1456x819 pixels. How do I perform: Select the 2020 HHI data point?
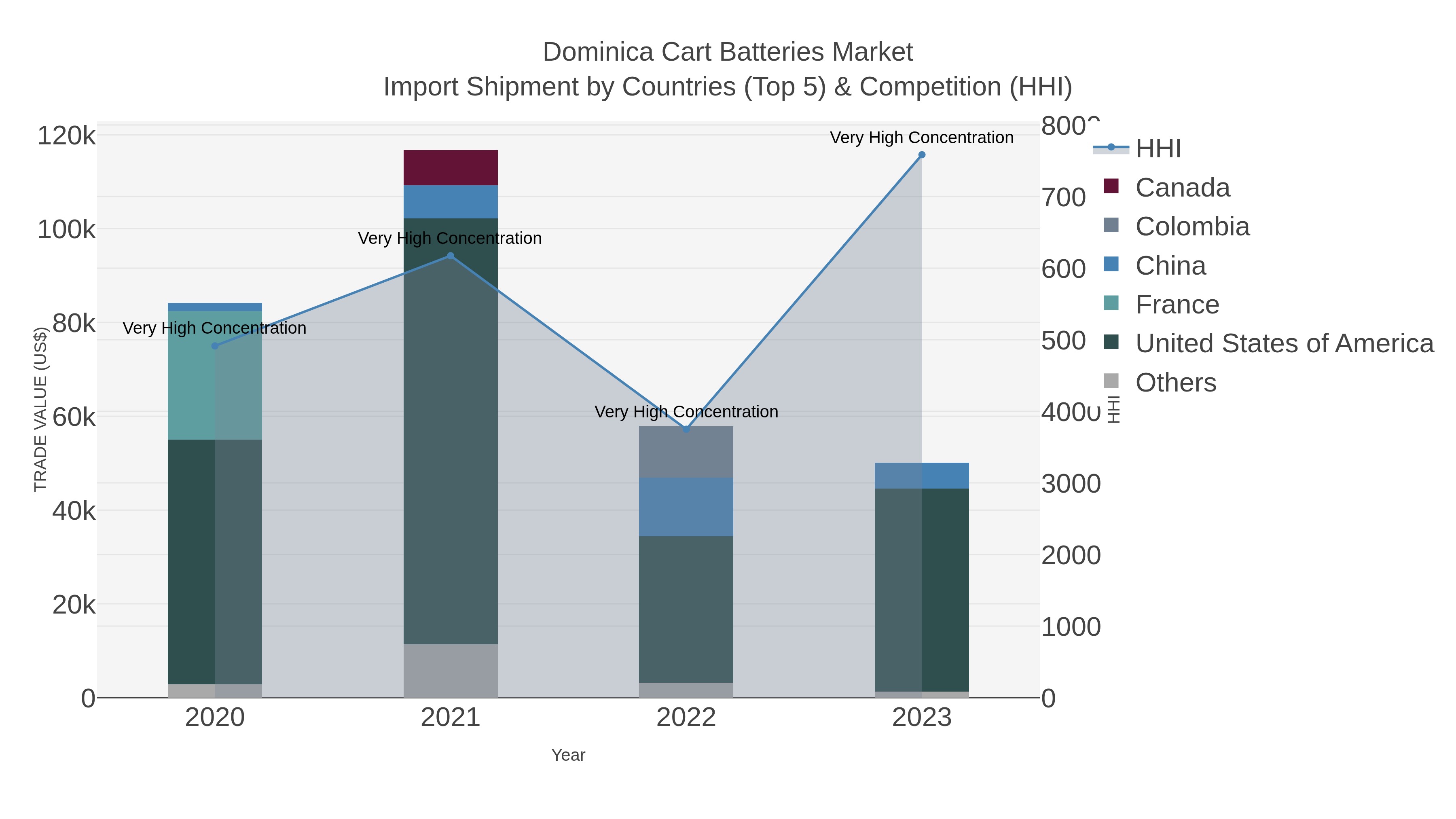pos(215,346)
